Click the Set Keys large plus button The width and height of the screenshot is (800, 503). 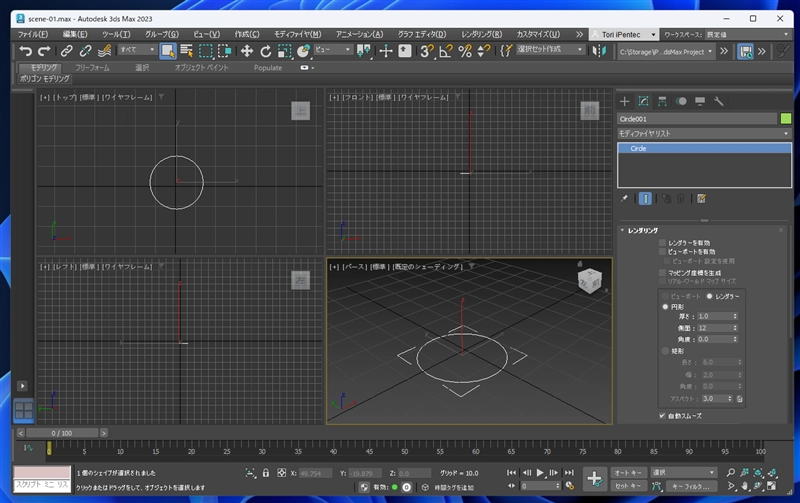[x=594, y=479]
